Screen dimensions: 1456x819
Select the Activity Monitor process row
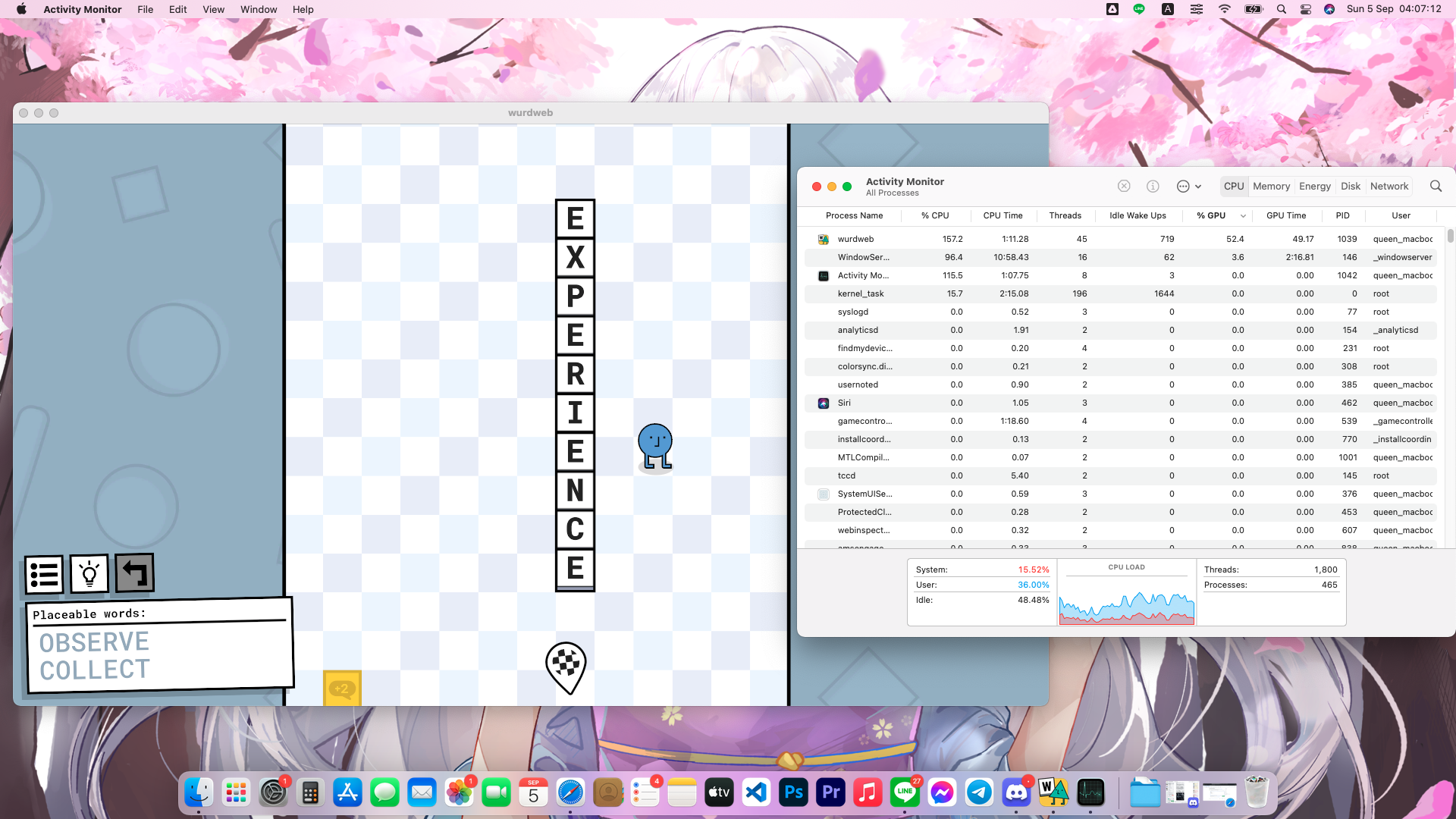tap(1121, 275)
